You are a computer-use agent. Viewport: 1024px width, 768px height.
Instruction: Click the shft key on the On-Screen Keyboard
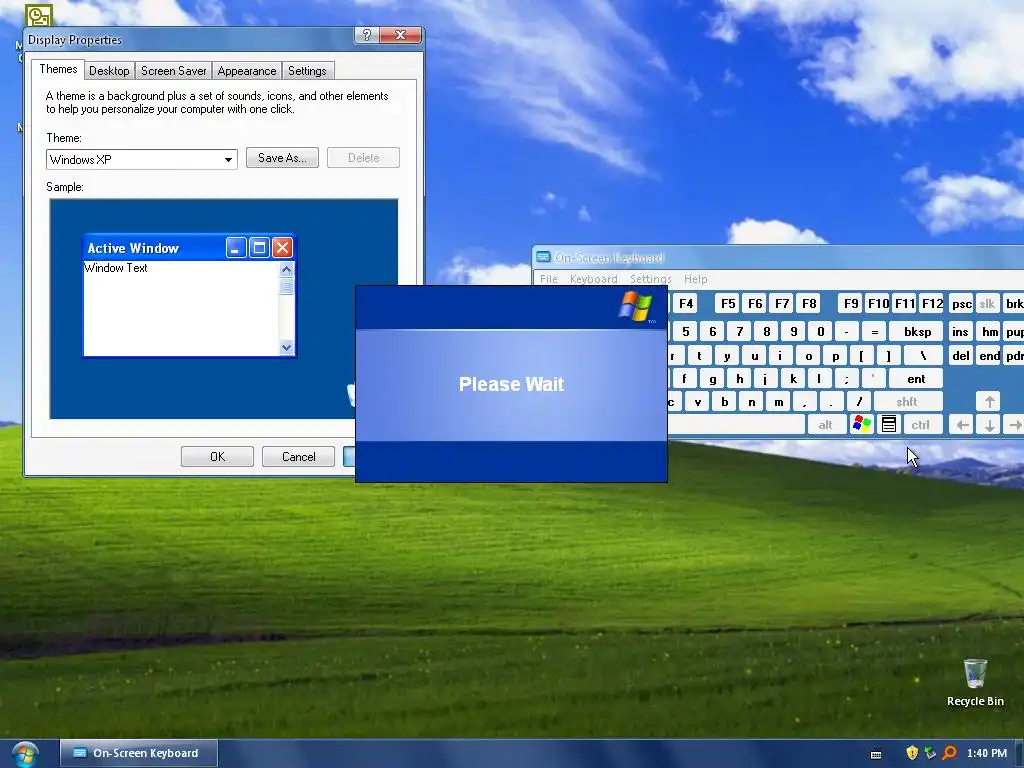907,402
